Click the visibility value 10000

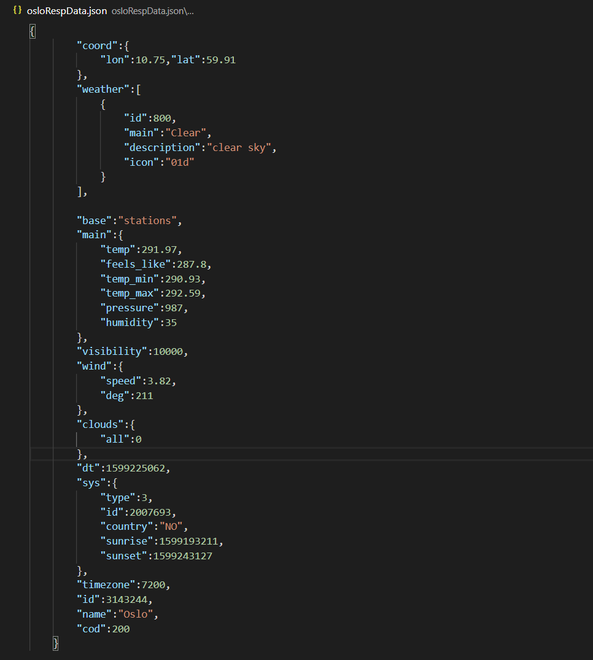click(x=168, y=351)
